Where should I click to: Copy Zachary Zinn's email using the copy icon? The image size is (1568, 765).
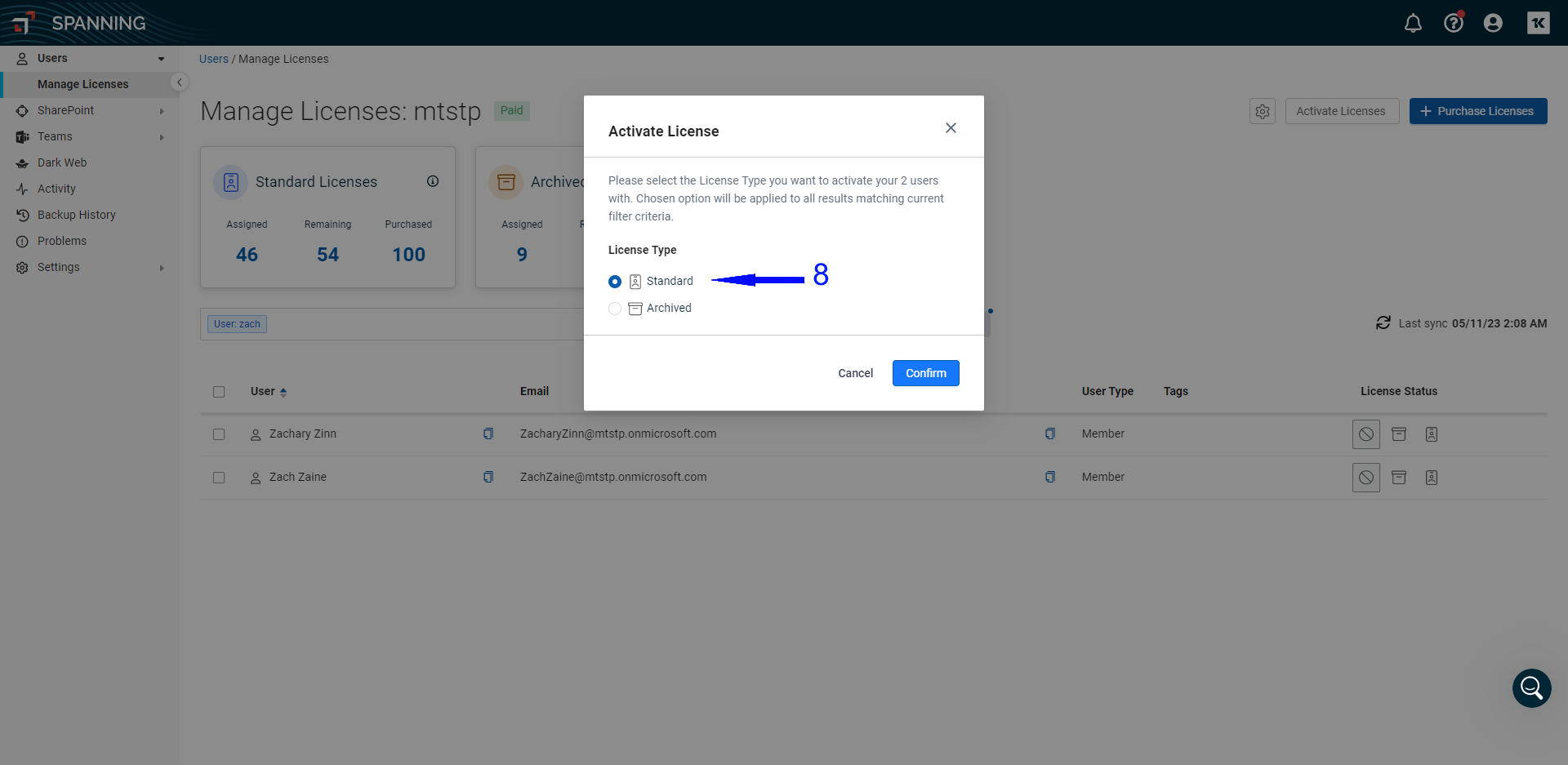coord(488,434)
